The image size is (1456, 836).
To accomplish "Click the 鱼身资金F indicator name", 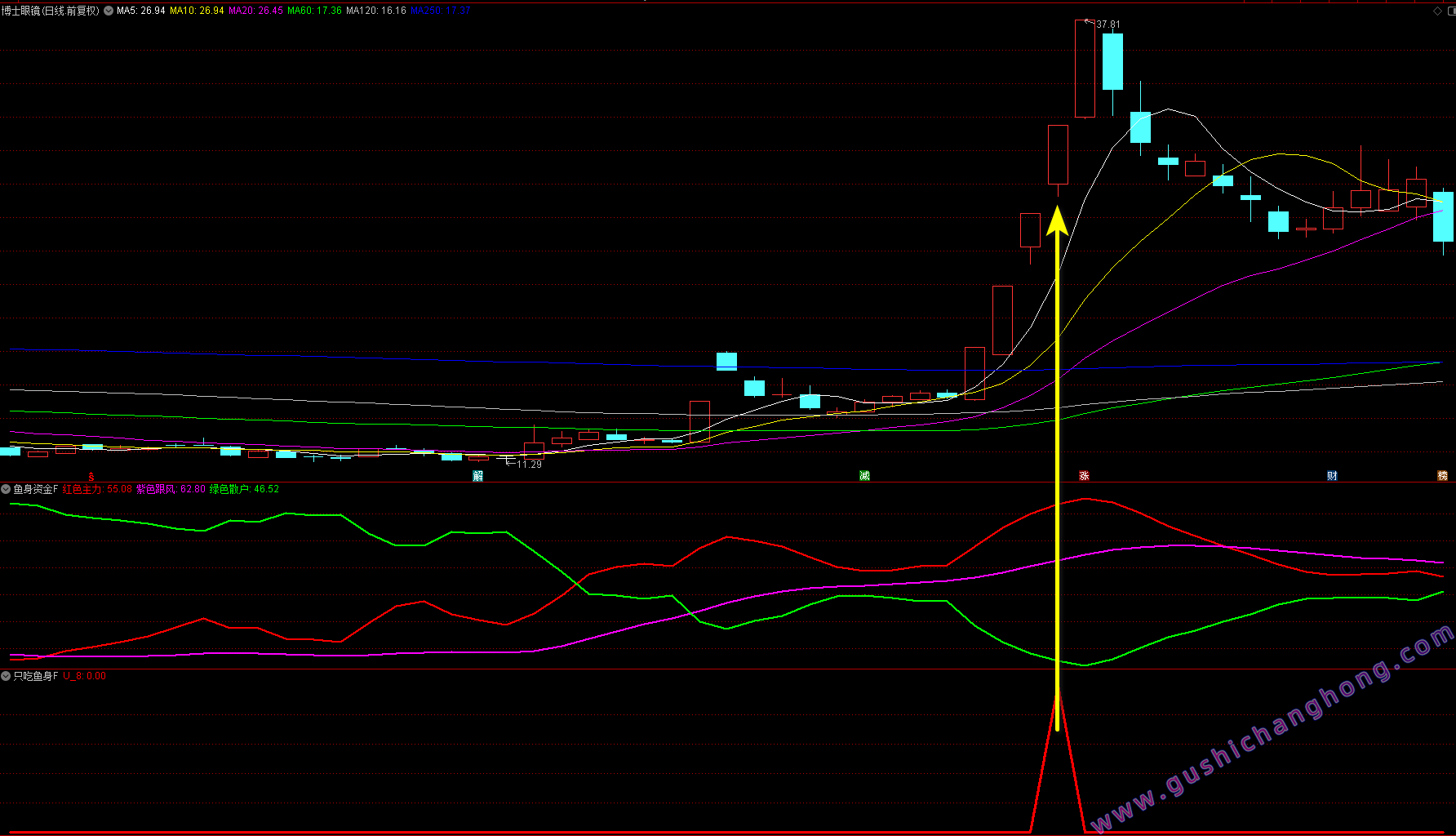I will 36,489.
